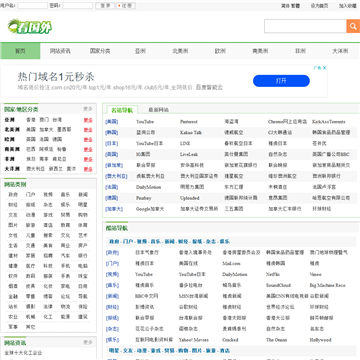Open 汽车 in the 网站类别 grid
360x360 pixels.
click(65, 256)
